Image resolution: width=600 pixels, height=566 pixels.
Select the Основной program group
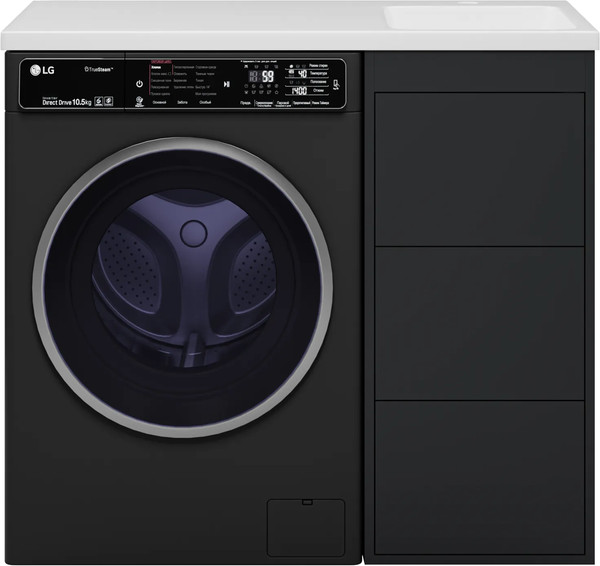[x=160, y=103]
